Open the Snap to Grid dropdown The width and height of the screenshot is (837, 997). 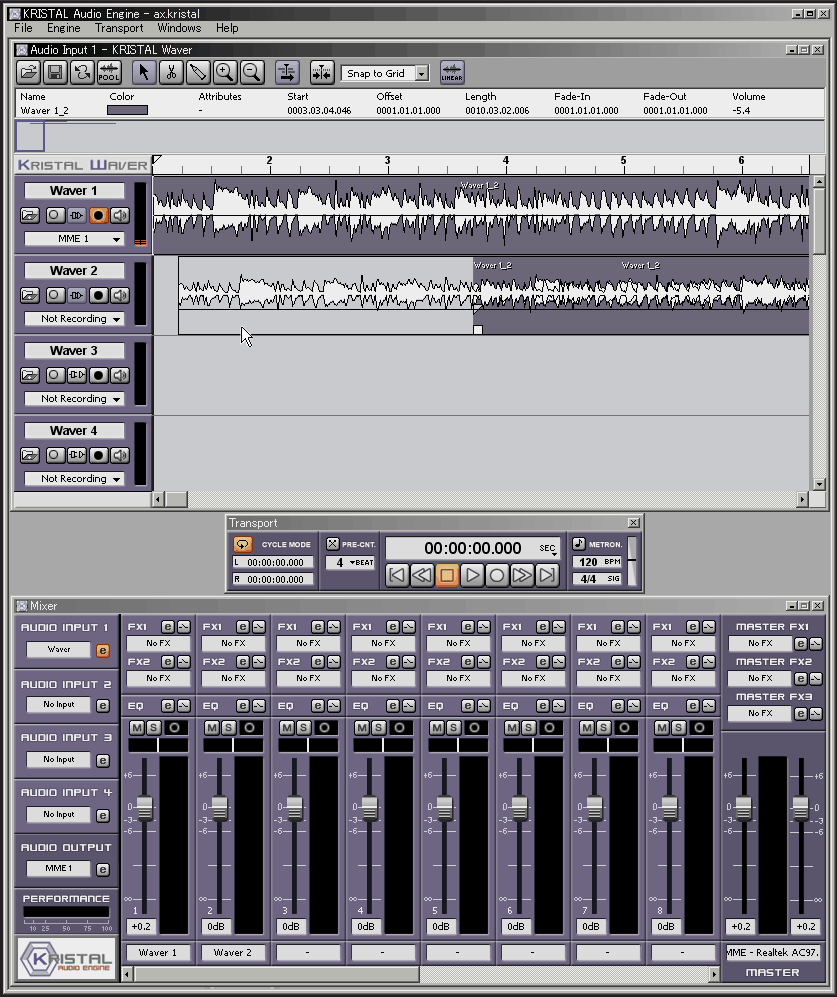[x=421, y=73]
